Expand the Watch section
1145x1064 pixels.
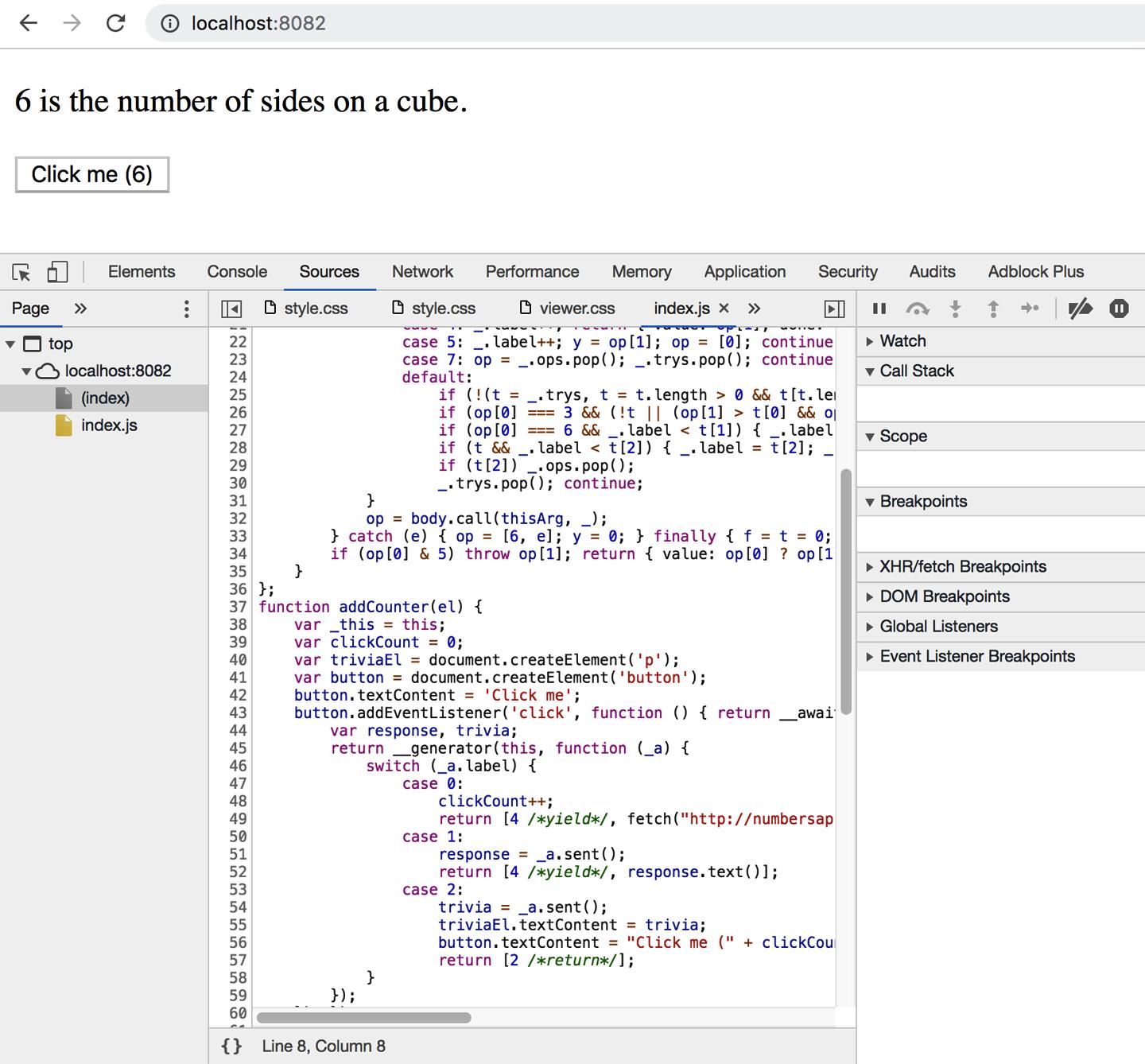coord(902,341)
